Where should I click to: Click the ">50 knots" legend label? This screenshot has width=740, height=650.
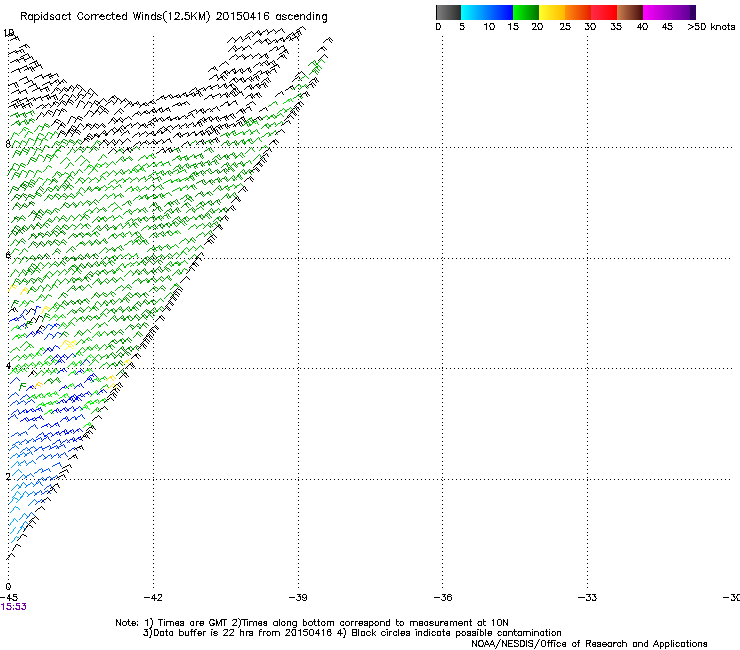click(x=711, y=27)
